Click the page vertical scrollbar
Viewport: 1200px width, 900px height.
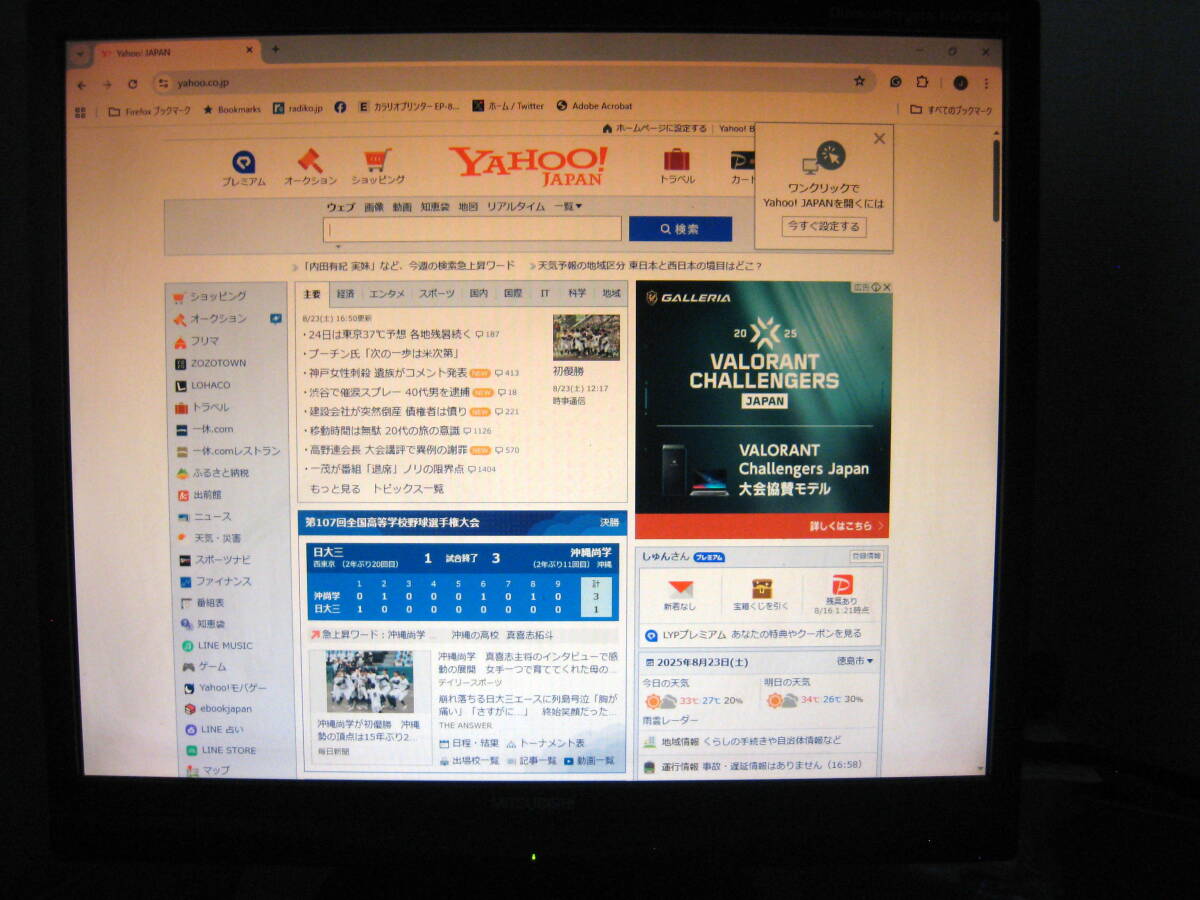996,180
